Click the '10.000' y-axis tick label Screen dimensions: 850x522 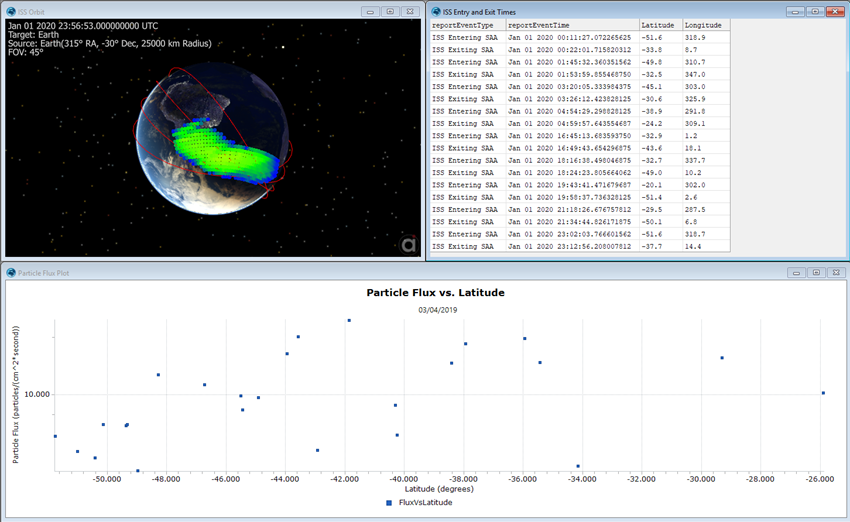coord(37,394)
